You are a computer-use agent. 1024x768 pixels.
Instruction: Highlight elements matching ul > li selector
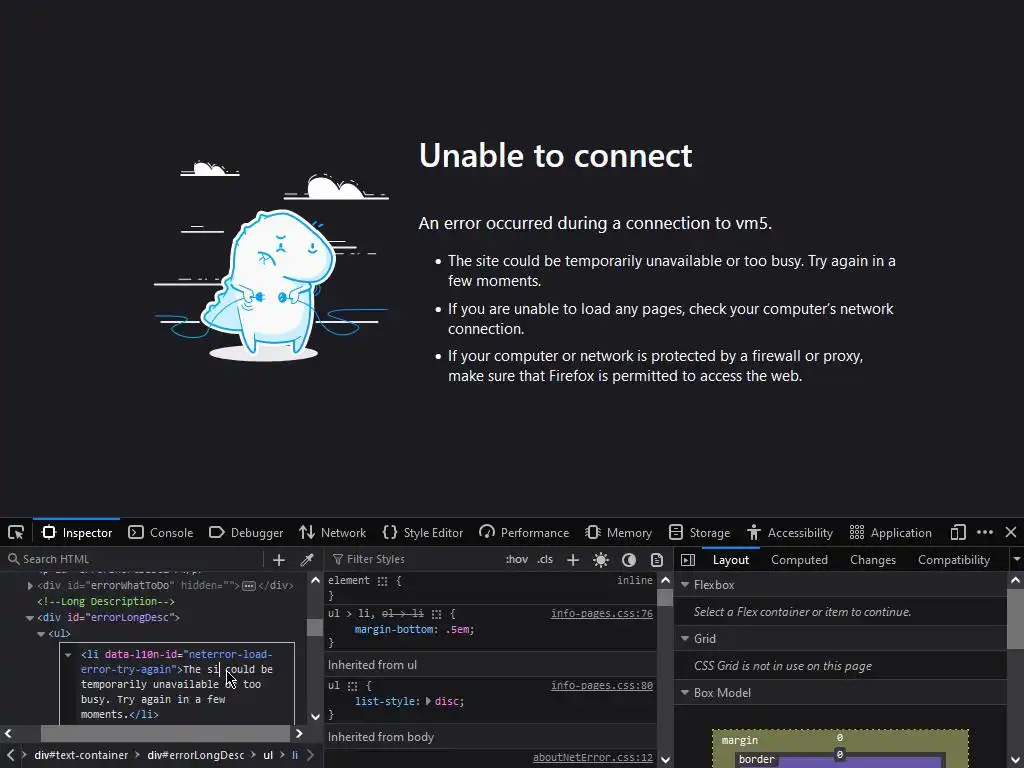(x=436, y=614)
